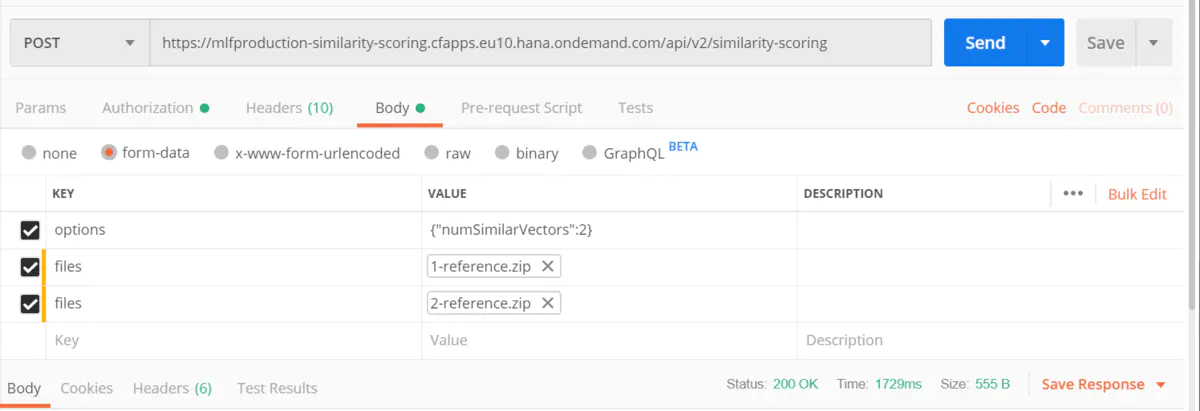The height and width of the screenshot is (411, 1200).
Task: Click the Send request button
Action: coord(985,43)
